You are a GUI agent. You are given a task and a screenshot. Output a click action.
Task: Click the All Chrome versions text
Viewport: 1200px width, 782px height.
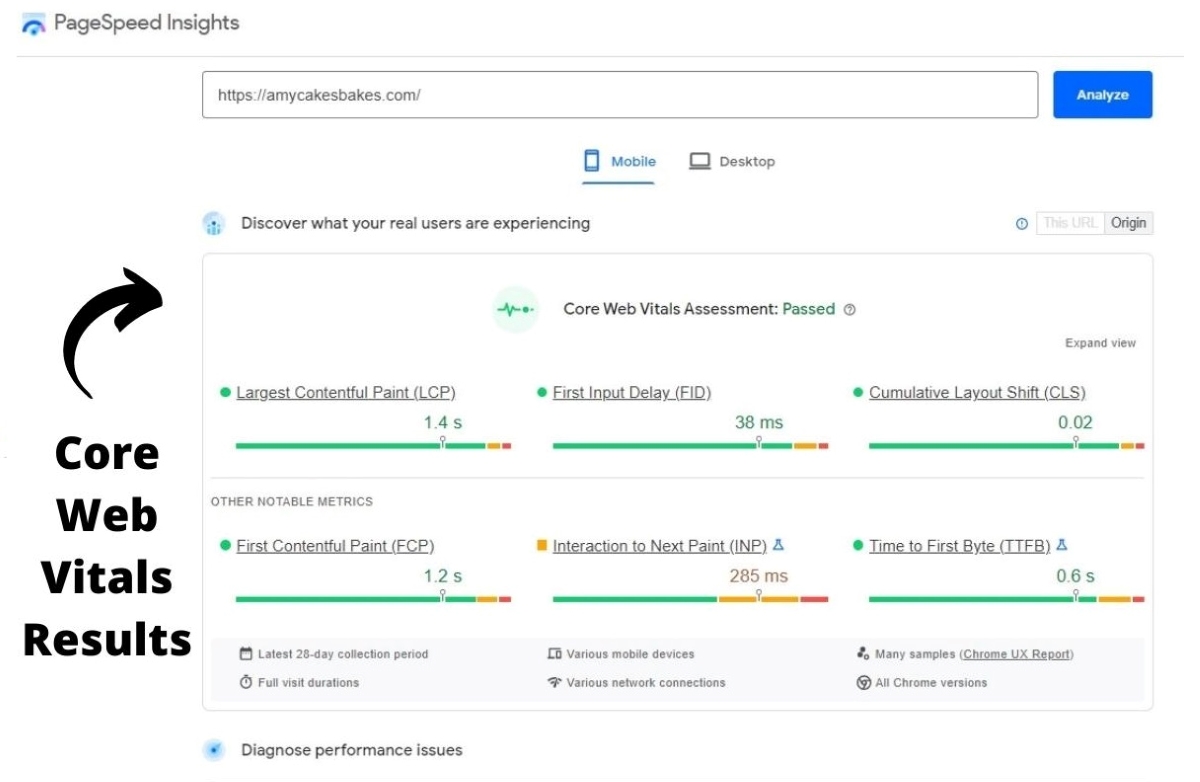(x=931, y=683)
